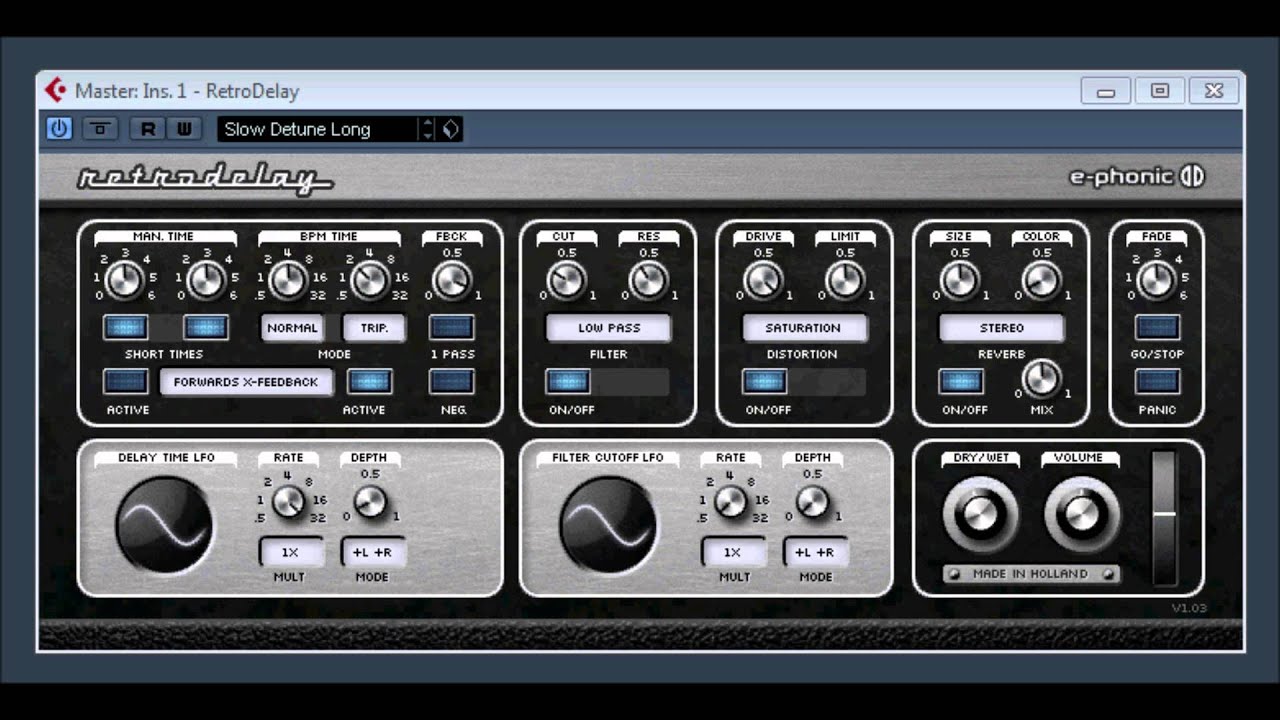1280x720 pixels.
Task: Toggle the plugin power/bypass button
Action: [59, 129]
